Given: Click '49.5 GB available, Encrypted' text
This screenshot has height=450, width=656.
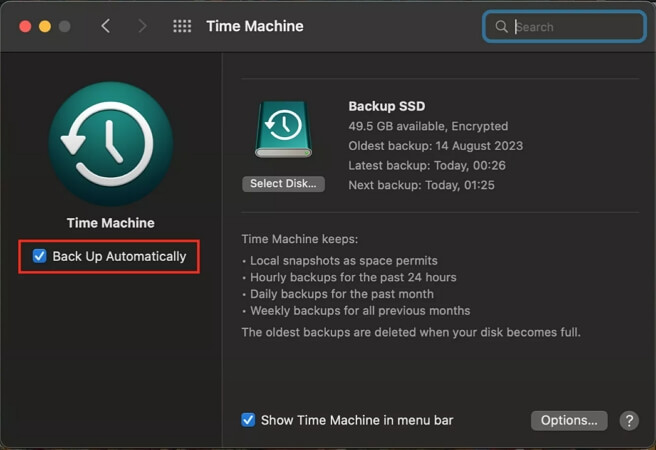Looking at the screenshot, I should click(428, 126).
